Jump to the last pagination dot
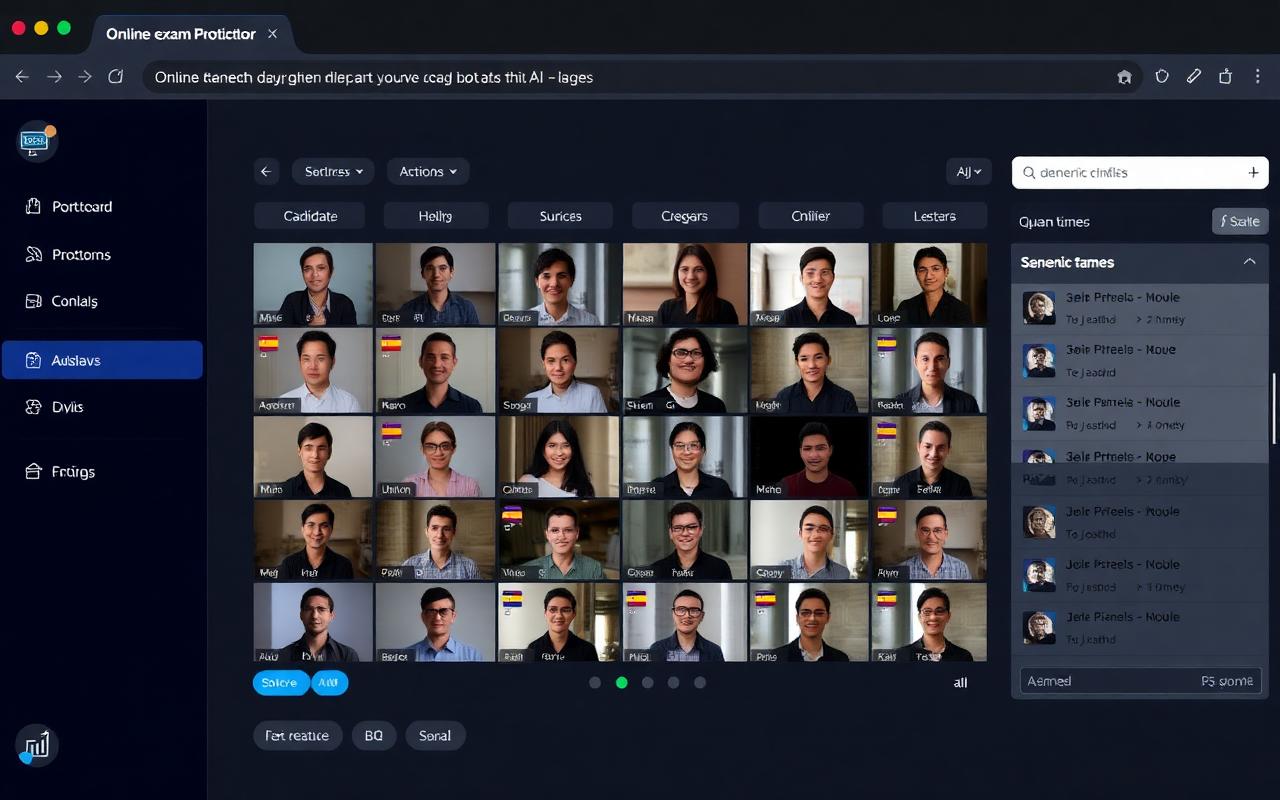 [x=700, y=682]
